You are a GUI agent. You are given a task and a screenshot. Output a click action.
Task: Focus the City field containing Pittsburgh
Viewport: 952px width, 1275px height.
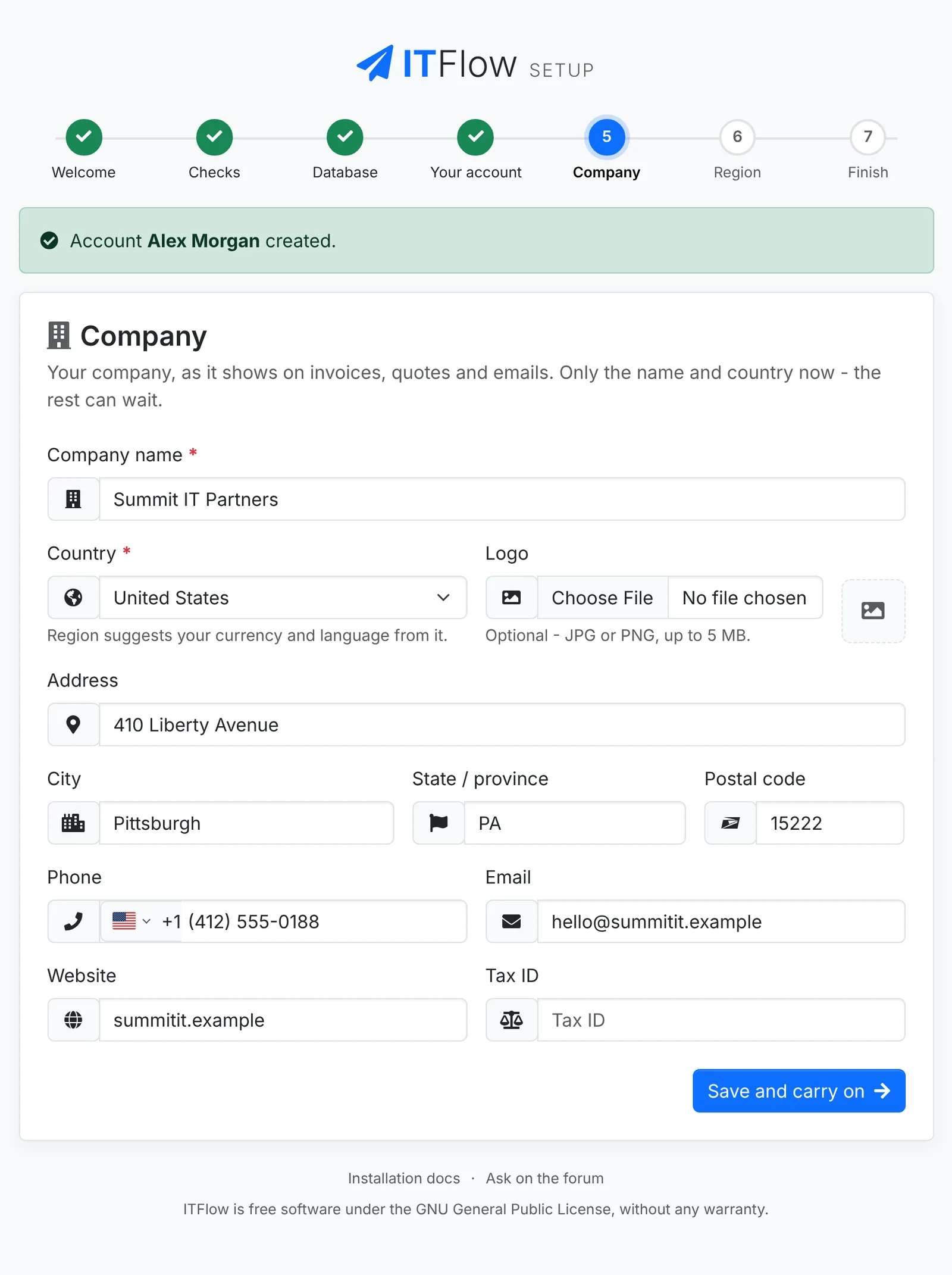(246, 823)
